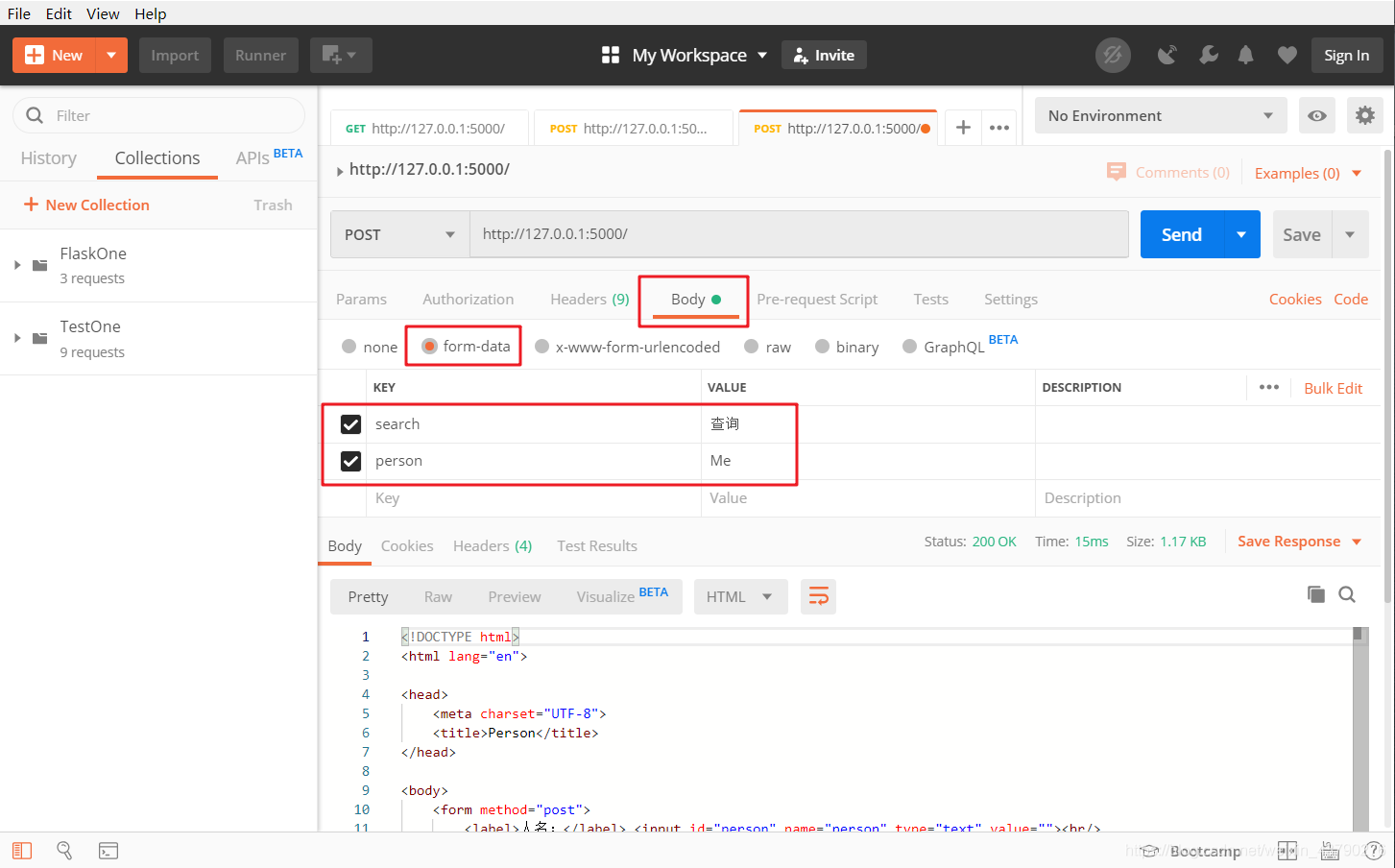Open the wrench settings icon
This screenshot has height=868, width=1395.
(x=1208, y=55)
